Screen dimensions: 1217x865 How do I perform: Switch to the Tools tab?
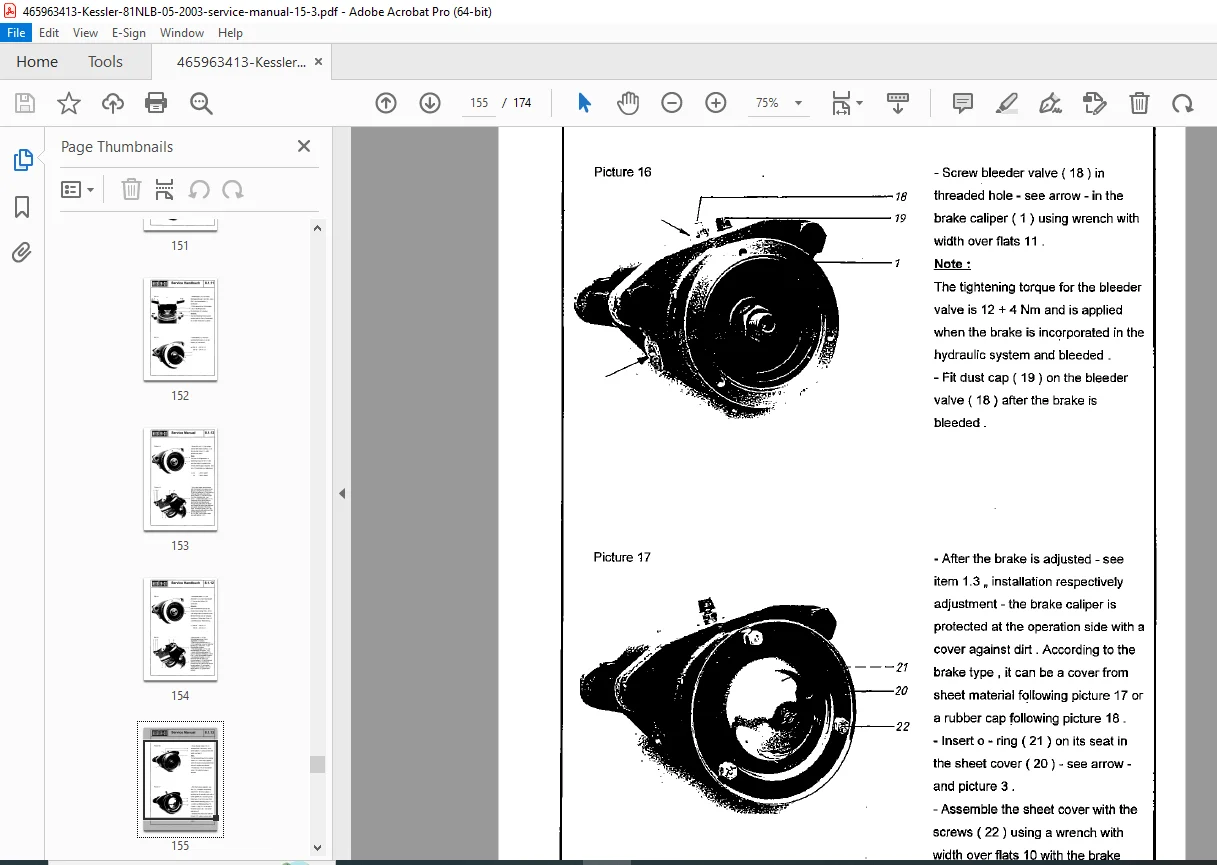point(105,62)
